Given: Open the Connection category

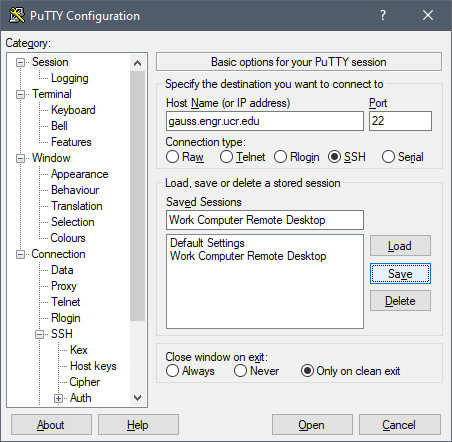Looking at the screenshot, I should coord(58,254).
